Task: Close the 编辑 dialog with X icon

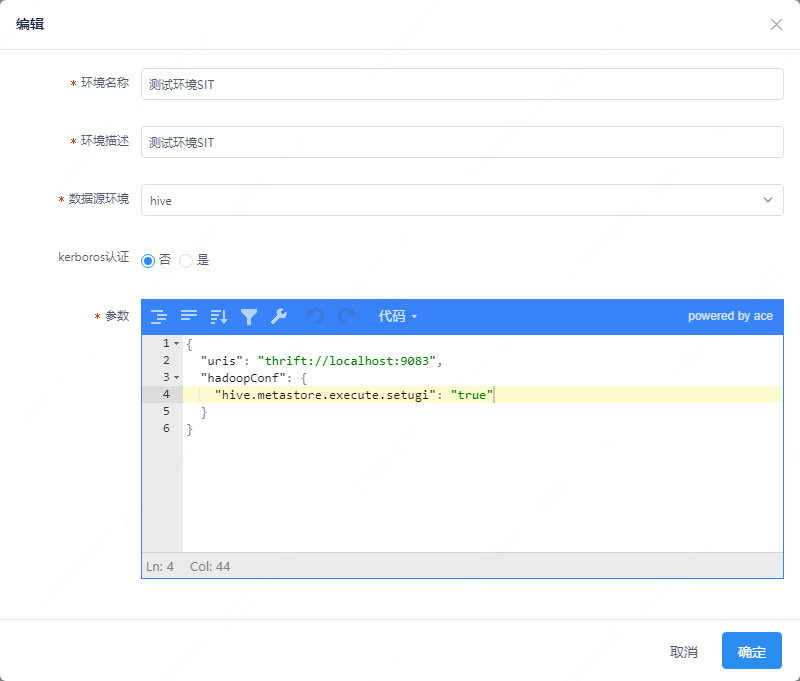Action: pos(776,24)
